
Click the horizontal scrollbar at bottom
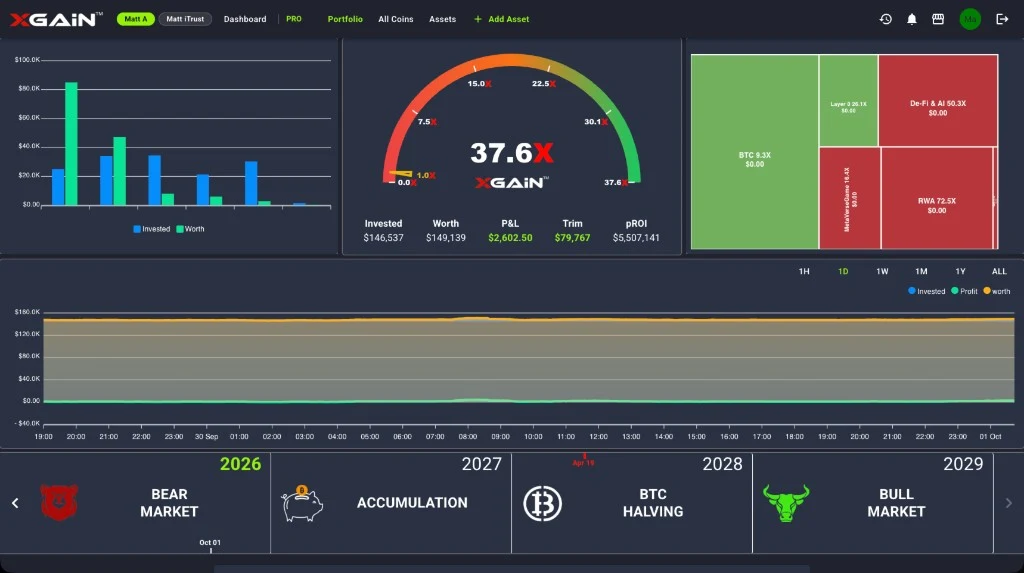[511, 569]
